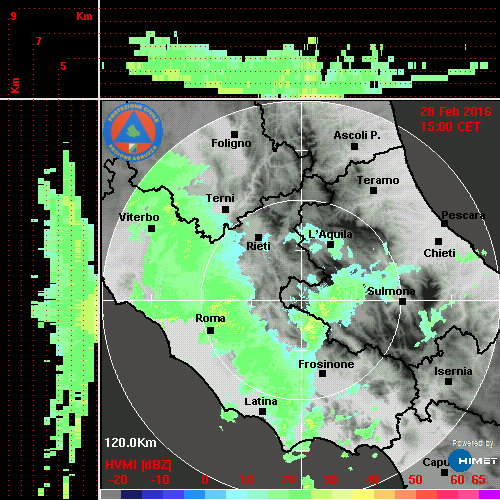Click the date text 28 Feb 2016

pos(456,112)
